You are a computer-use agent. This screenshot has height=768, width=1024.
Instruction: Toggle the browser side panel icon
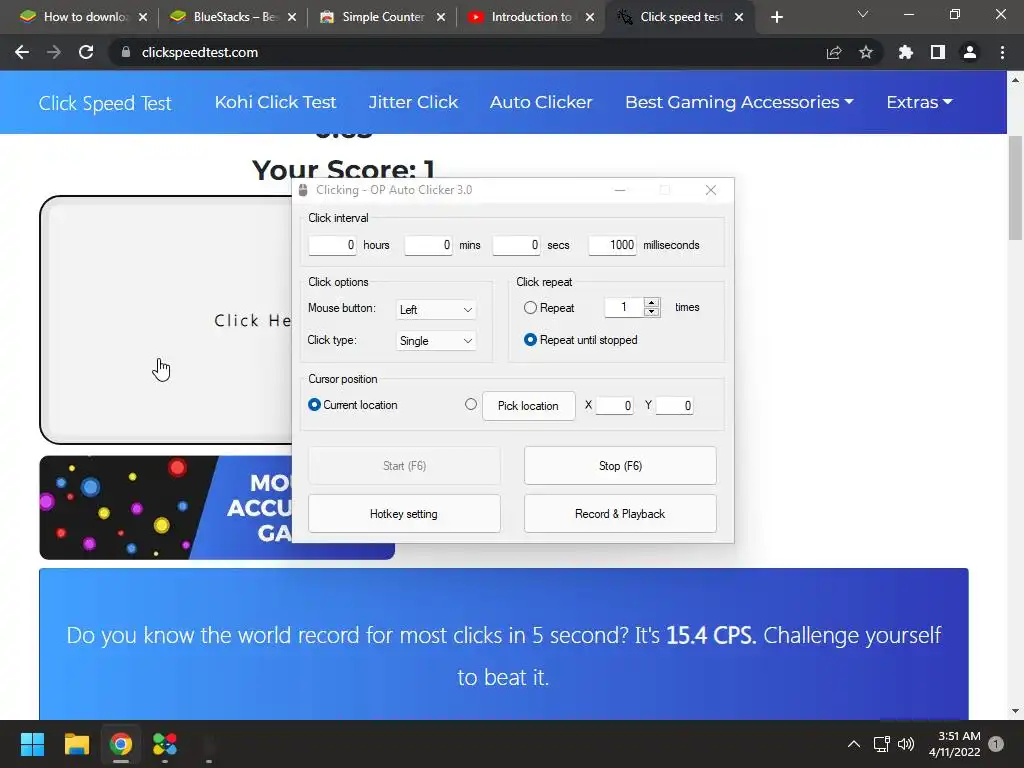click(x=938, y=52)
